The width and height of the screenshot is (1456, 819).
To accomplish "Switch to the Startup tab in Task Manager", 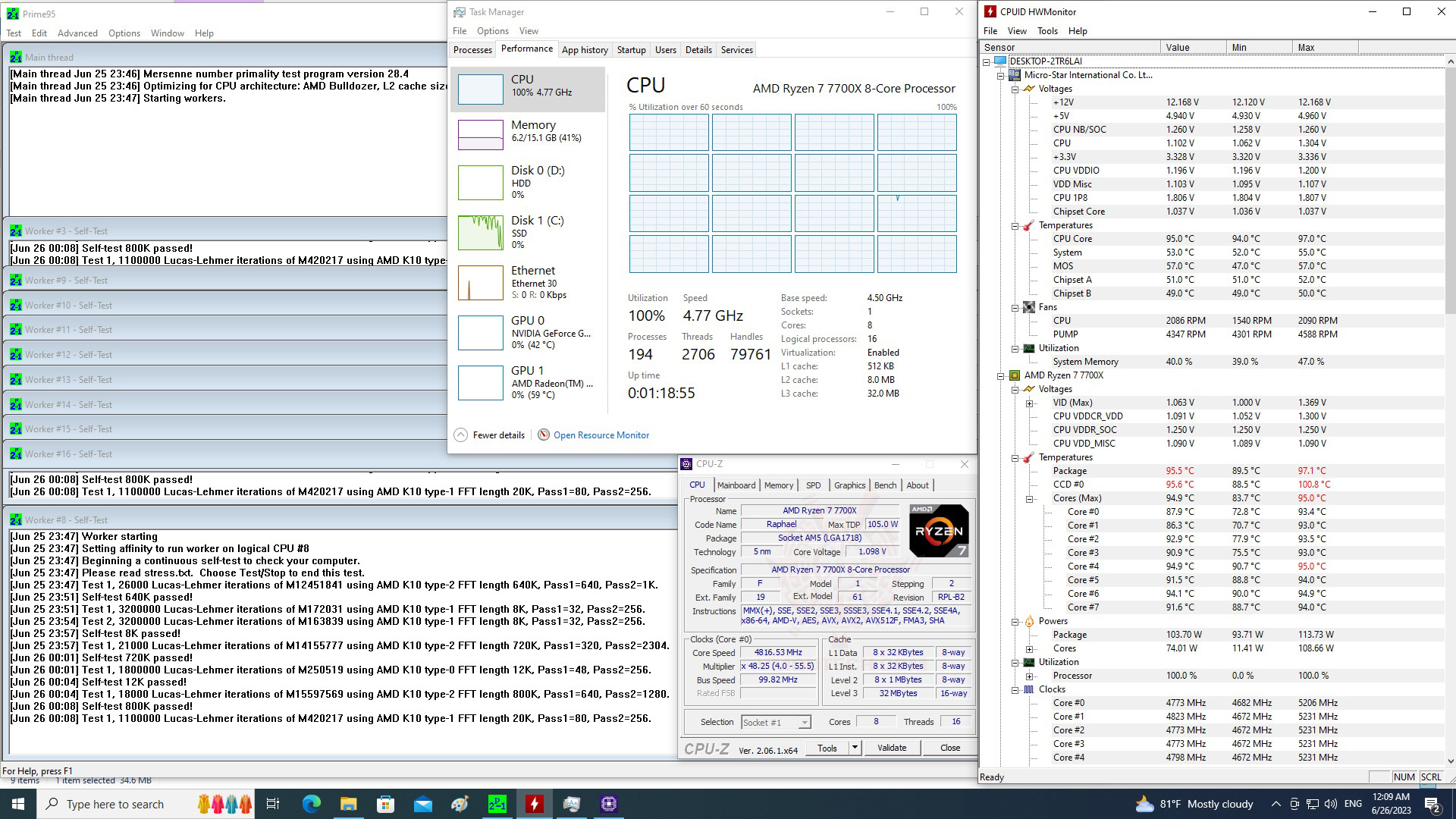I will (631, 50).
